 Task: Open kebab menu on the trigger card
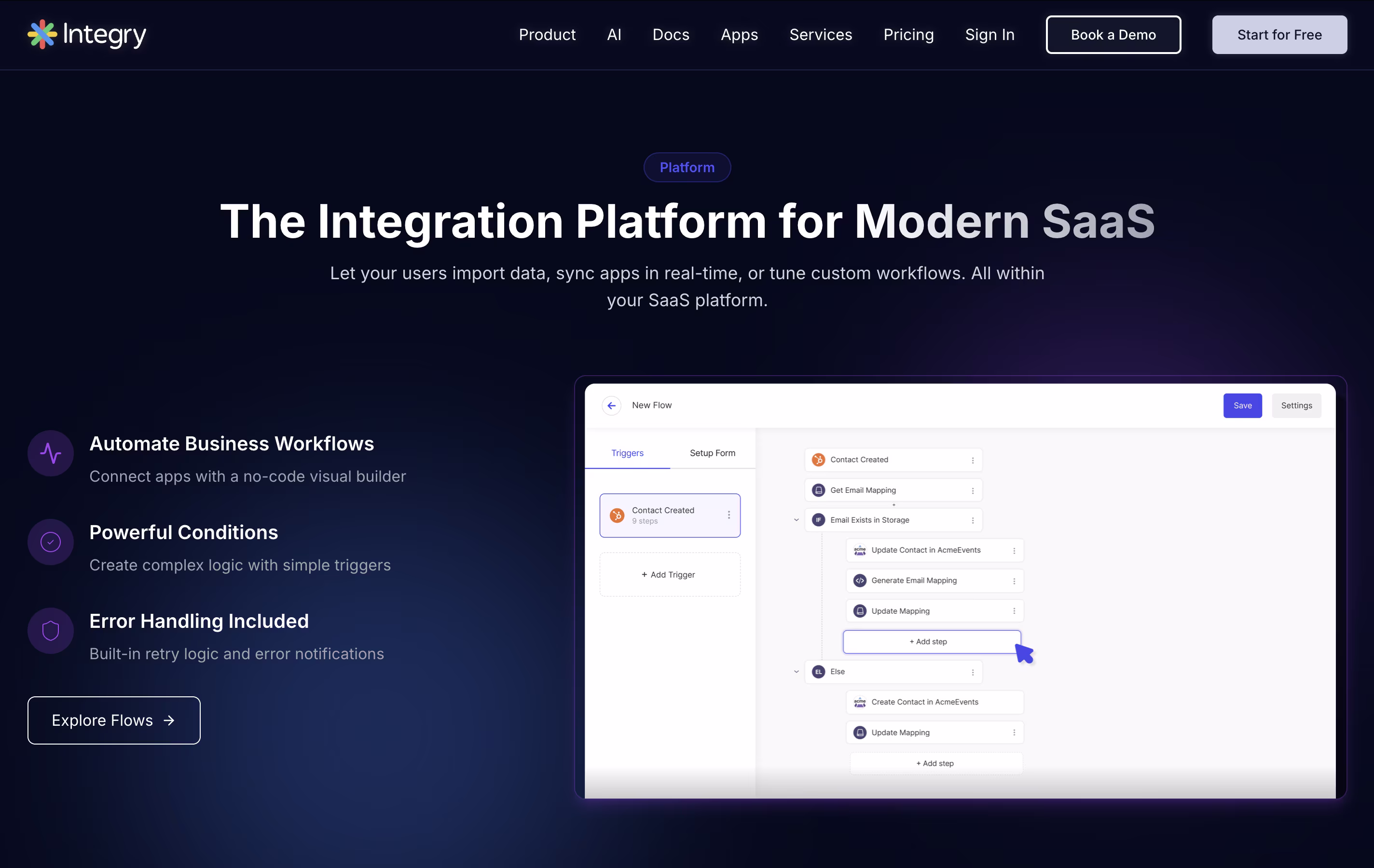pyautogui.click(x=728, y=515)
